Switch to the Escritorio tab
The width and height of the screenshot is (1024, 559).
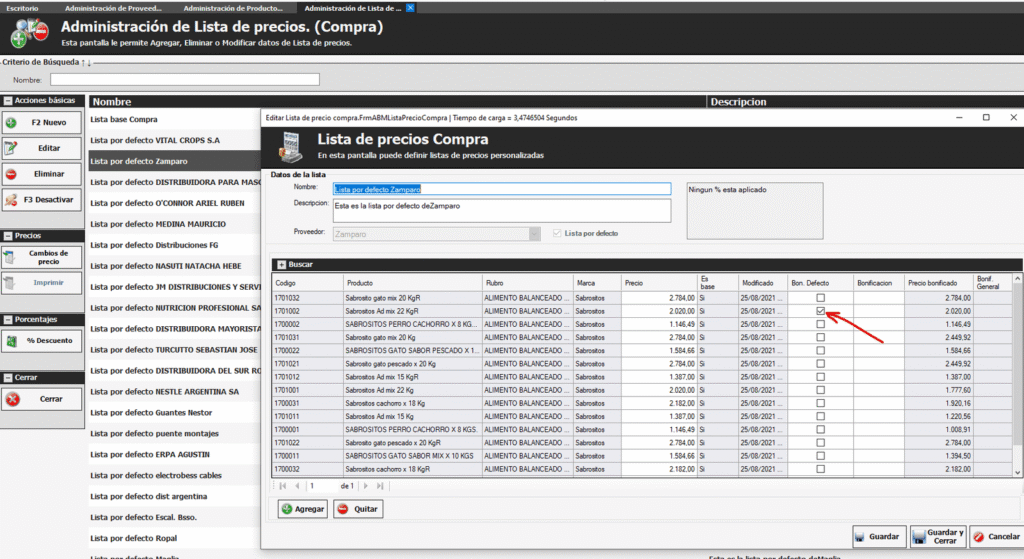pyautogui.click(x=23, y=7)
